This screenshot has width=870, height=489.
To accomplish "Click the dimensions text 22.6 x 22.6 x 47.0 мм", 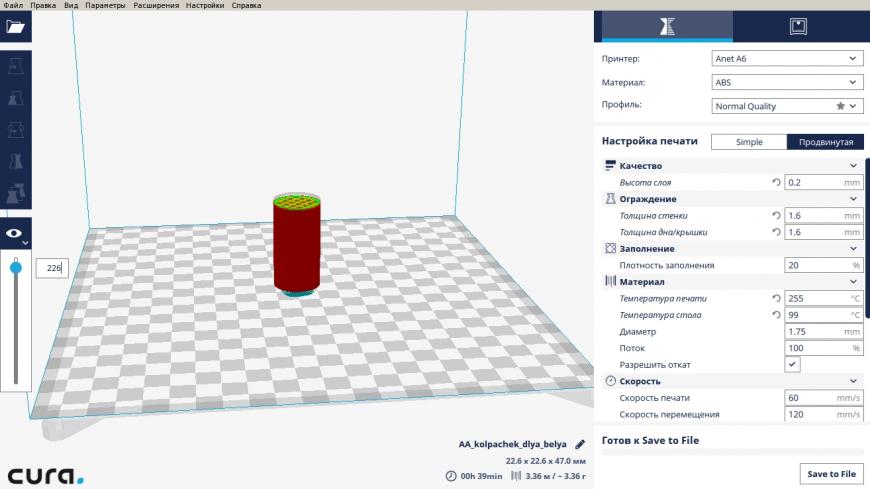I will click(x=545, y=461).
